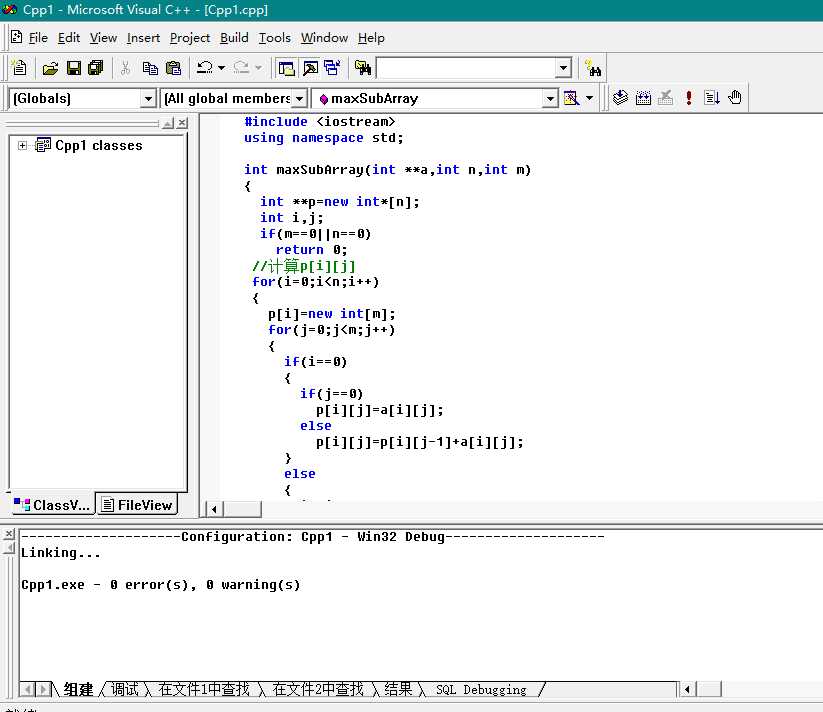Image resolution: width=823 pixels, height=712 pixels.
Task: Click the output tabs scroll-left arrow
Action: pos(28,689)
